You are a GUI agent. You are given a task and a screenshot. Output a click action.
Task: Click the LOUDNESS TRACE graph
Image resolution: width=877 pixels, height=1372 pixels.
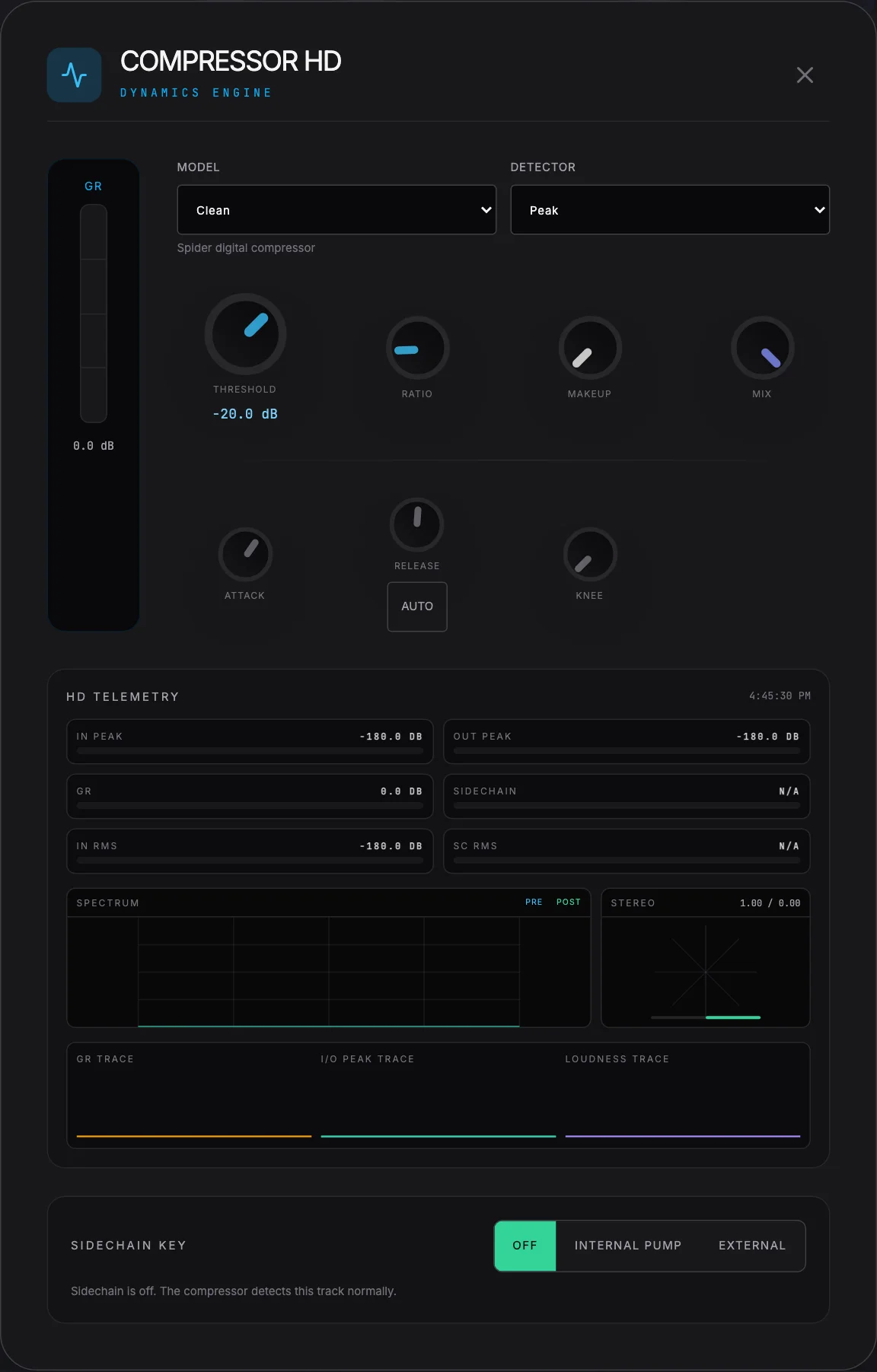pyautogui.click(x=683, y=1105)
